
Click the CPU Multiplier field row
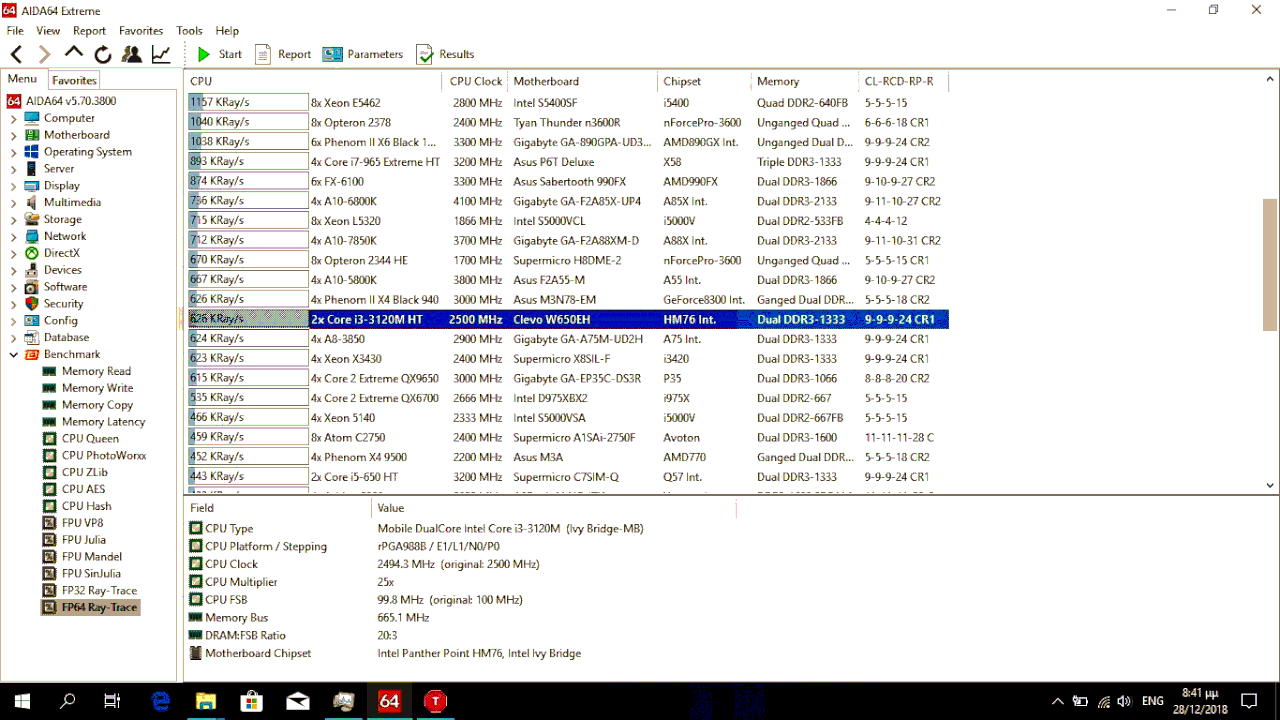460,582
